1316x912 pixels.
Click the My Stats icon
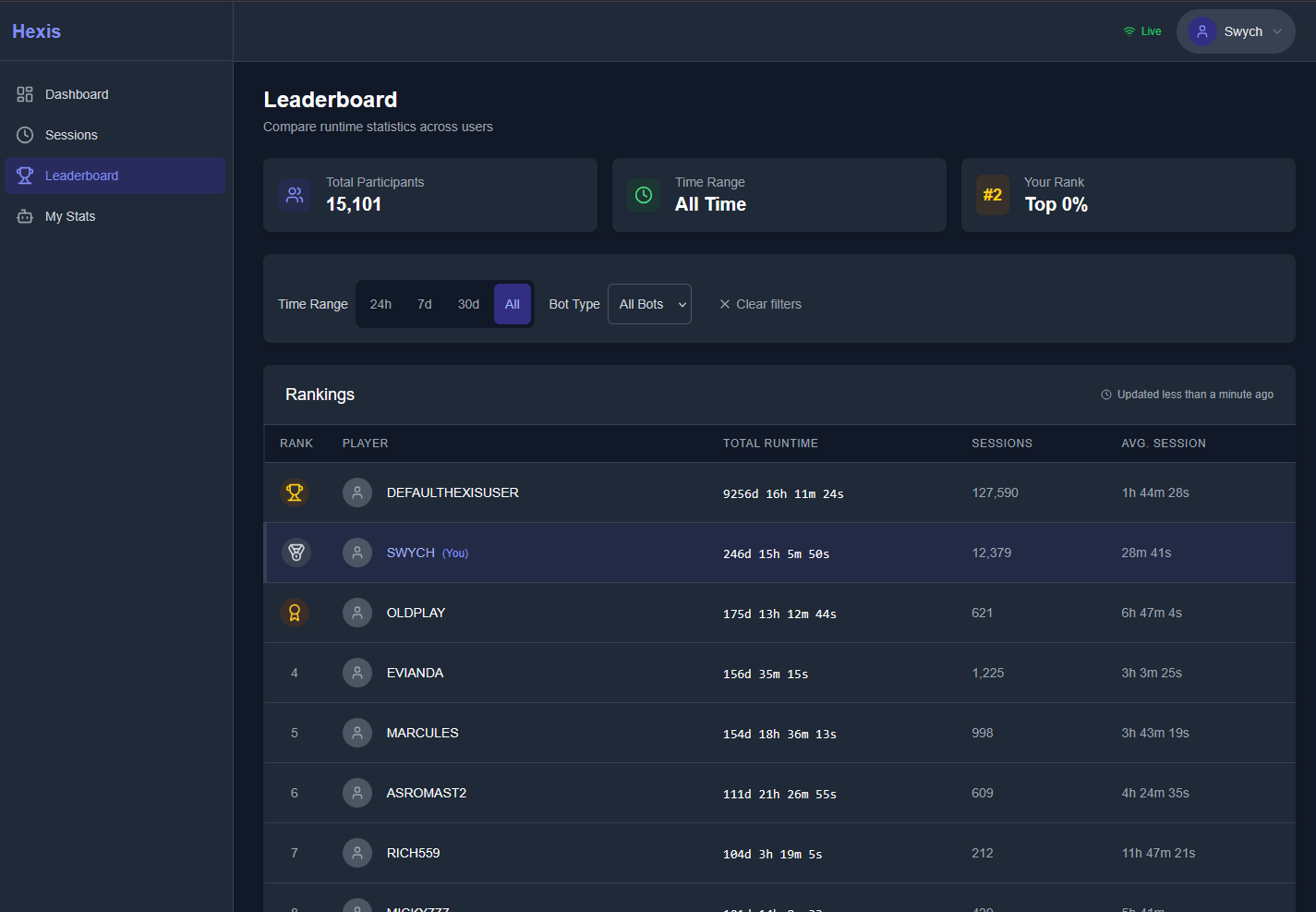tap(24, 215)
